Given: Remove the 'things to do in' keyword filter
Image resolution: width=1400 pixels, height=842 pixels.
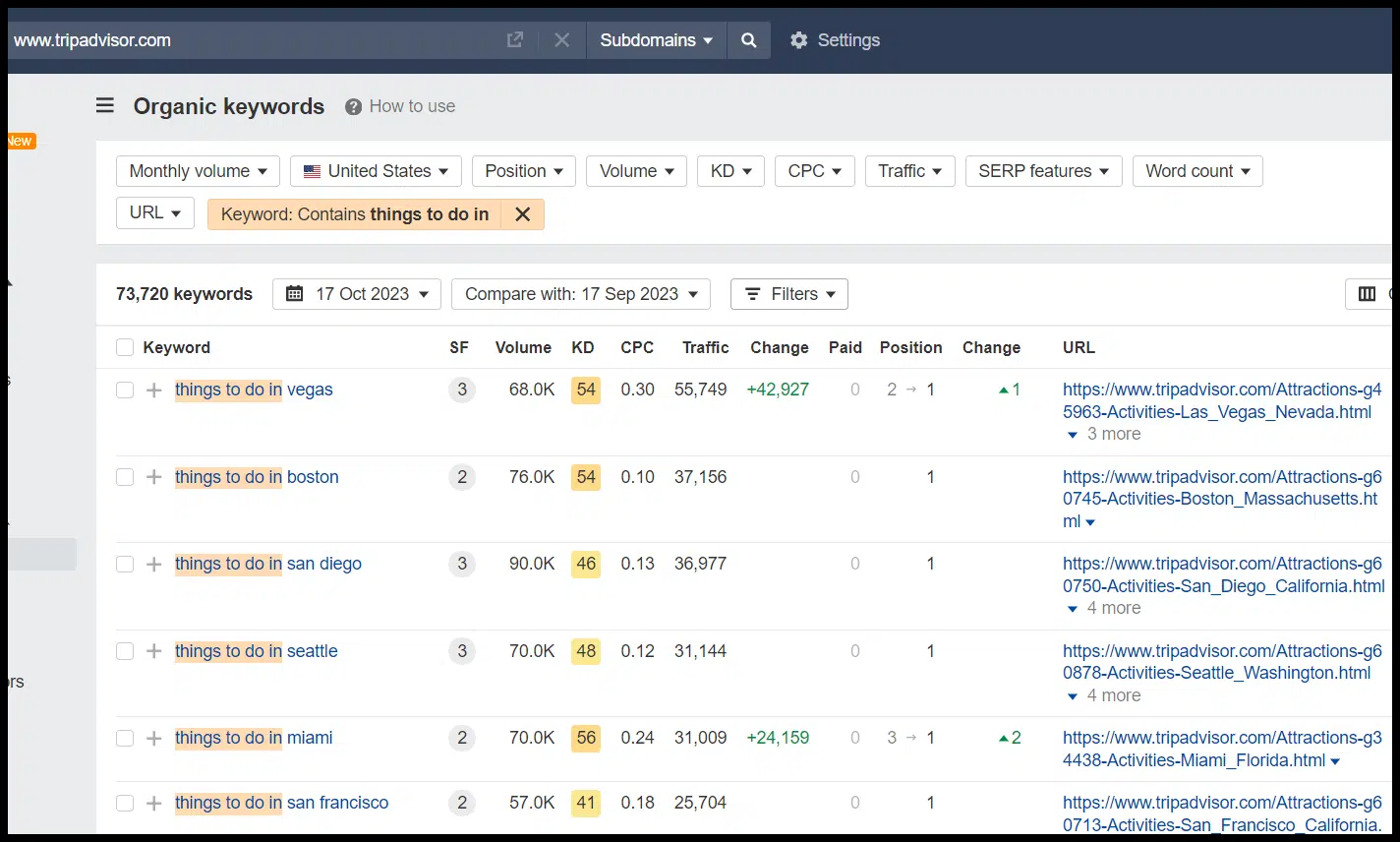Looking at the screenshot, I should [522, 214].
